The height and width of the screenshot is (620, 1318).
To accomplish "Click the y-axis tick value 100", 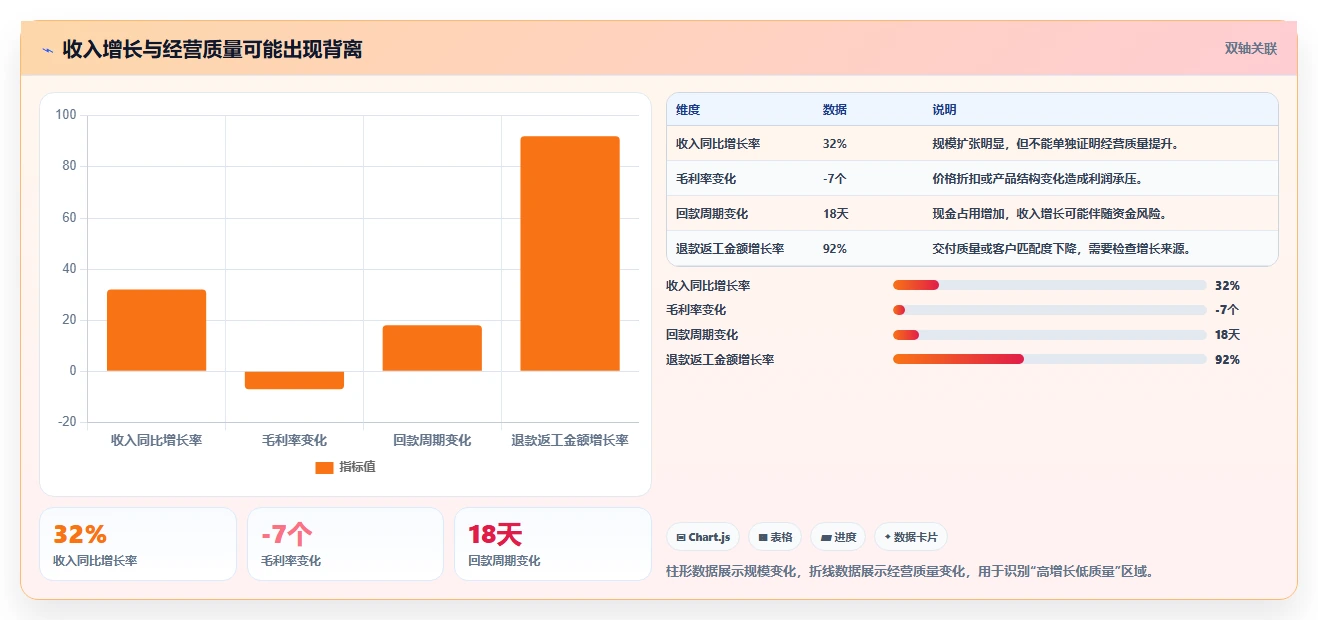I will [66, 115].
